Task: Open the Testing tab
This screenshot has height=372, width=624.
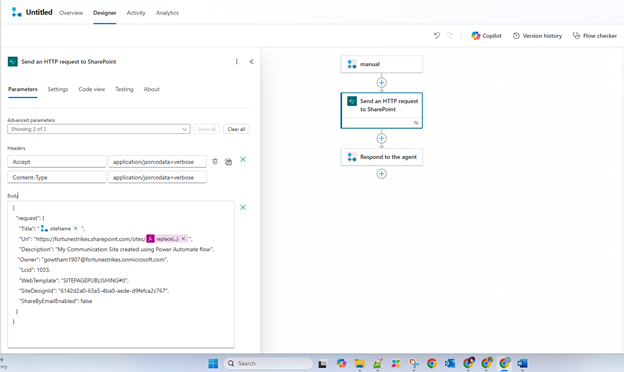Action: [x=124, y=89]
